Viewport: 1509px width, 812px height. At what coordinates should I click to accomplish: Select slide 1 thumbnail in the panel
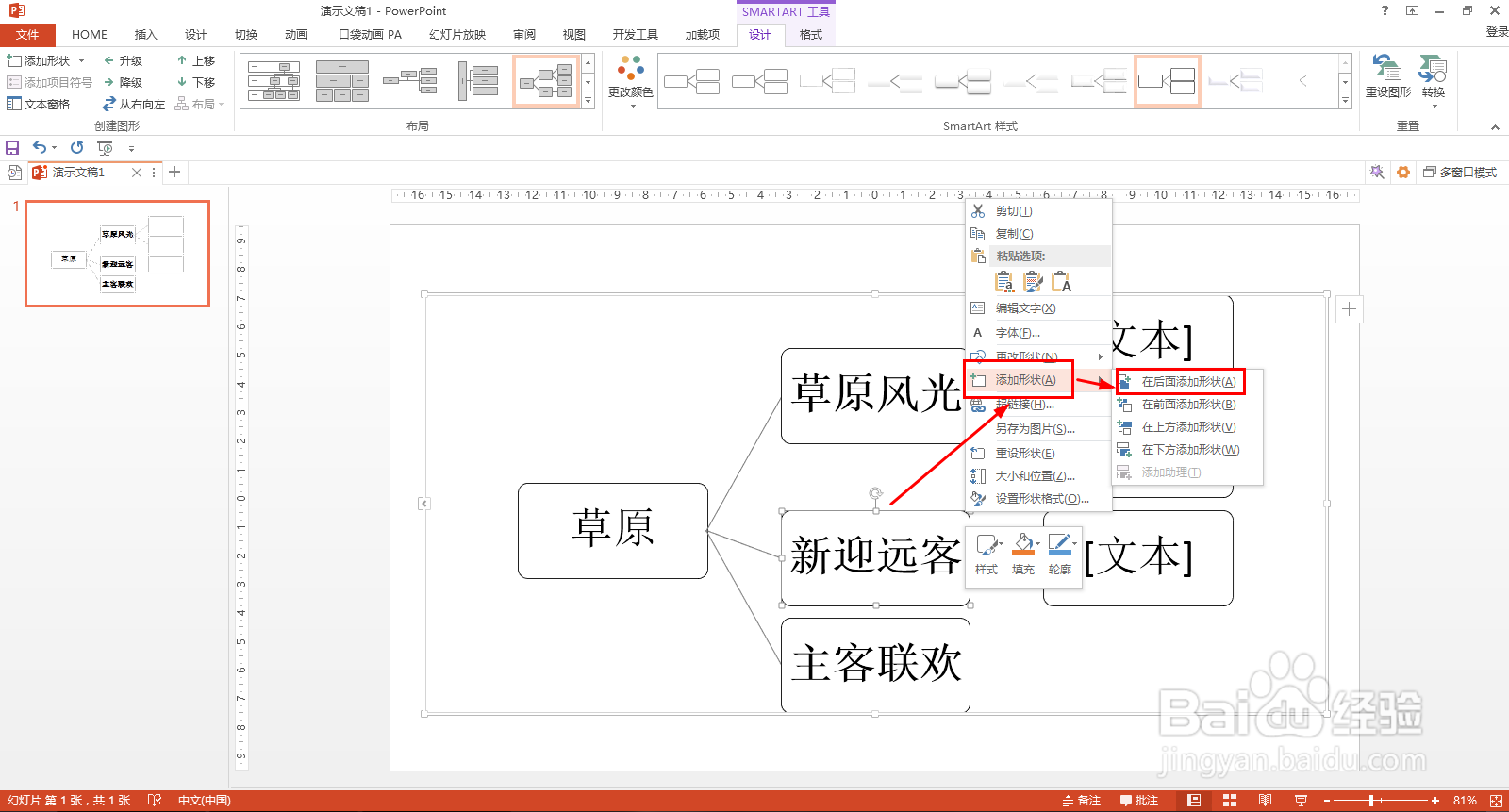pyautogui.click(x=117, y=253)
